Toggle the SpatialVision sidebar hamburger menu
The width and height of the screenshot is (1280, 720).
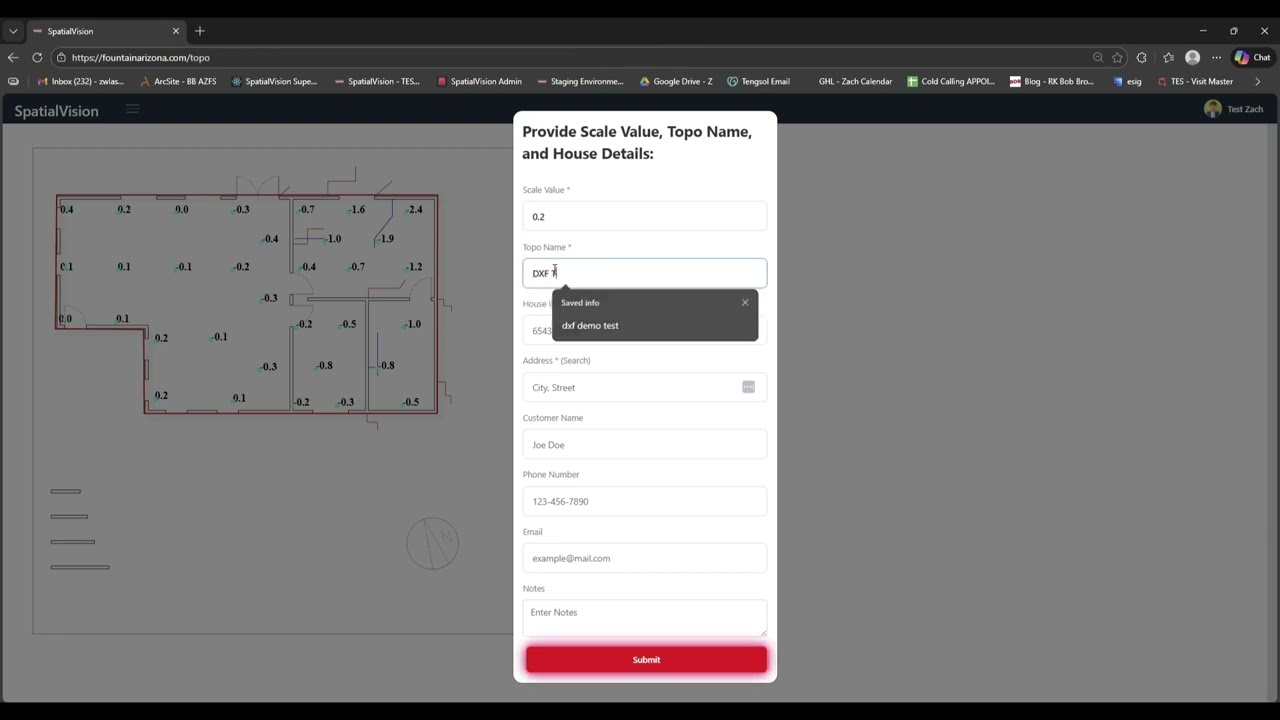coord(132,110)
